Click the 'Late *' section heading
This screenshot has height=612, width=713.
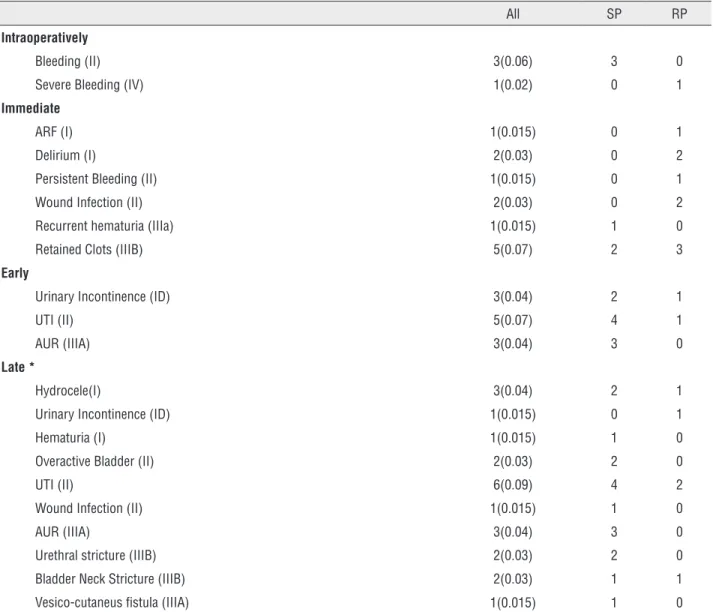point(18,367)
